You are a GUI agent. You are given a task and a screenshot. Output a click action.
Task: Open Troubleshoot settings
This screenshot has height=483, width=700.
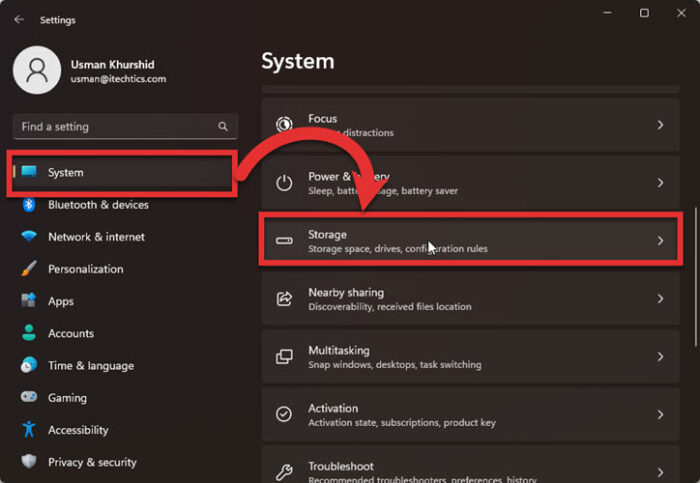(471, 464)
